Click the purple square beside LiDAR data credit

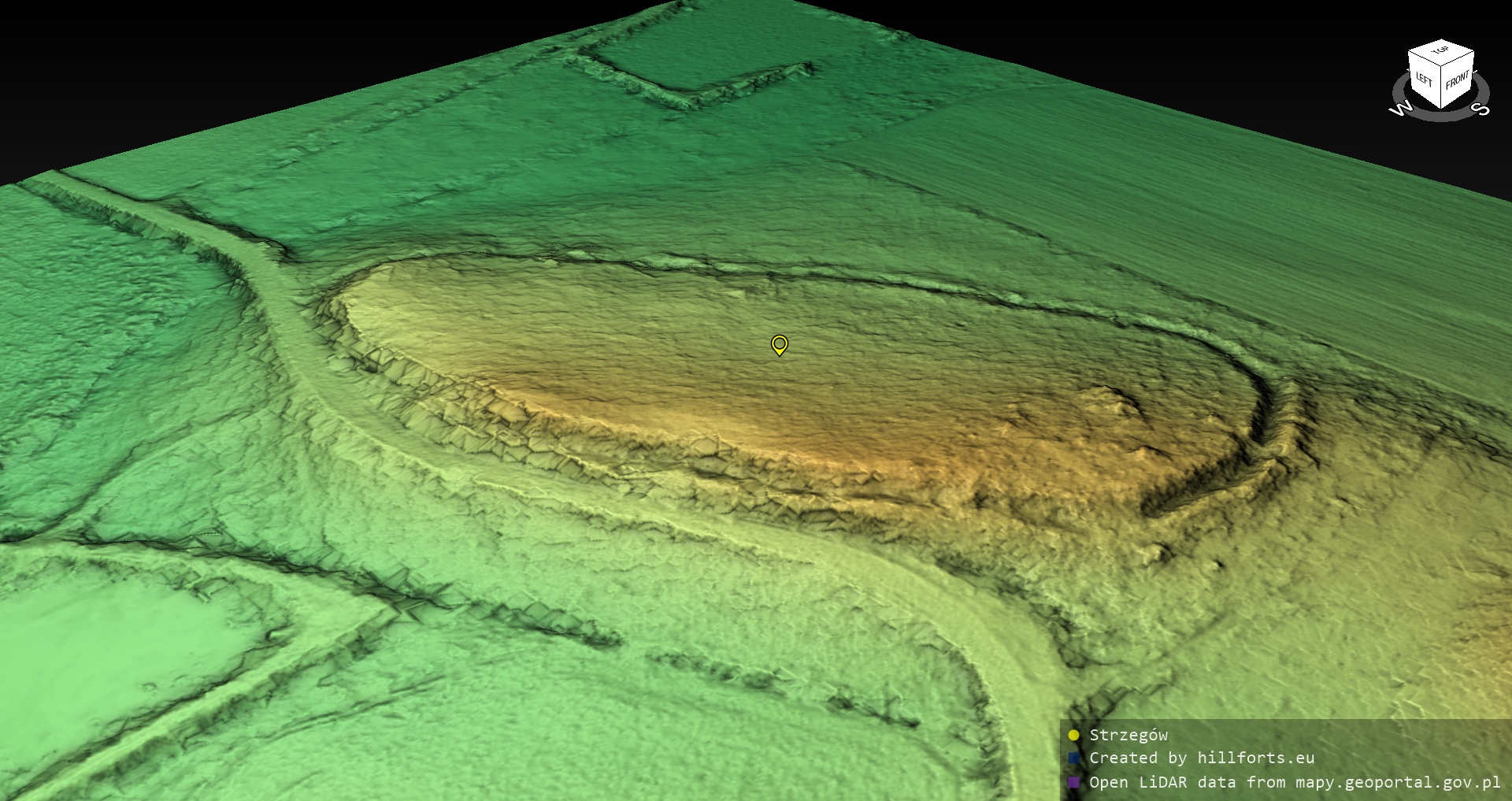point(1073,782)
